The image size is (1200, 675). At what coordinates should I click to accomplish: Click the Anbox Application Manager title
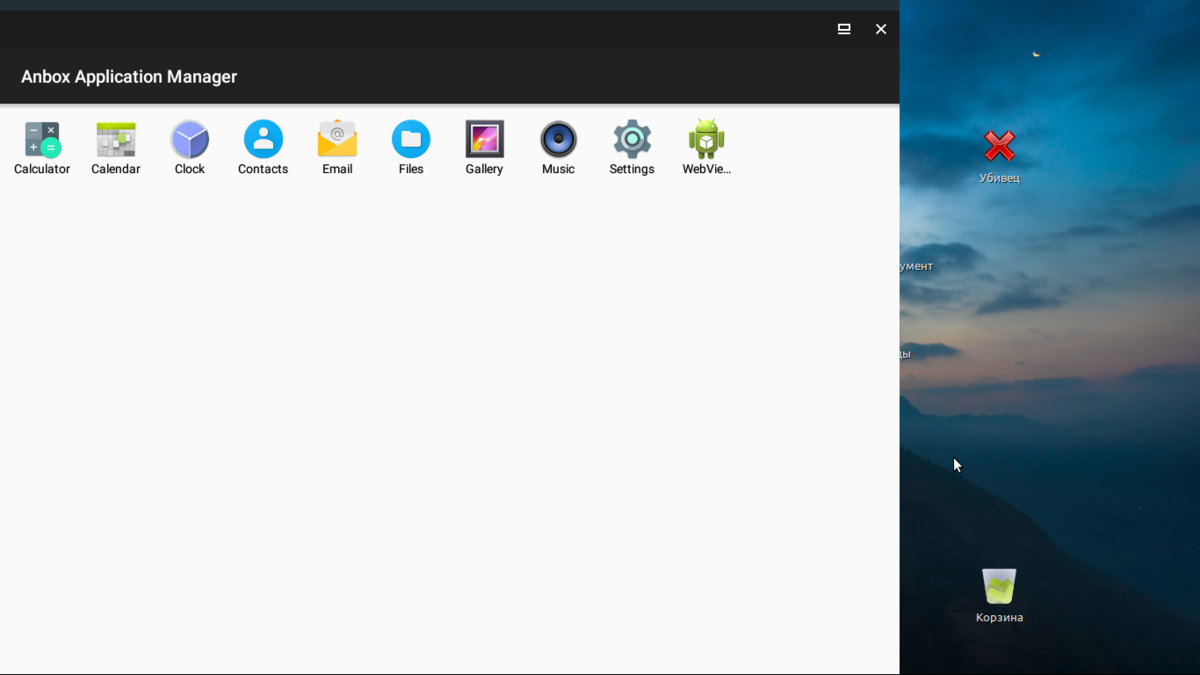click(x=129, y=77)
